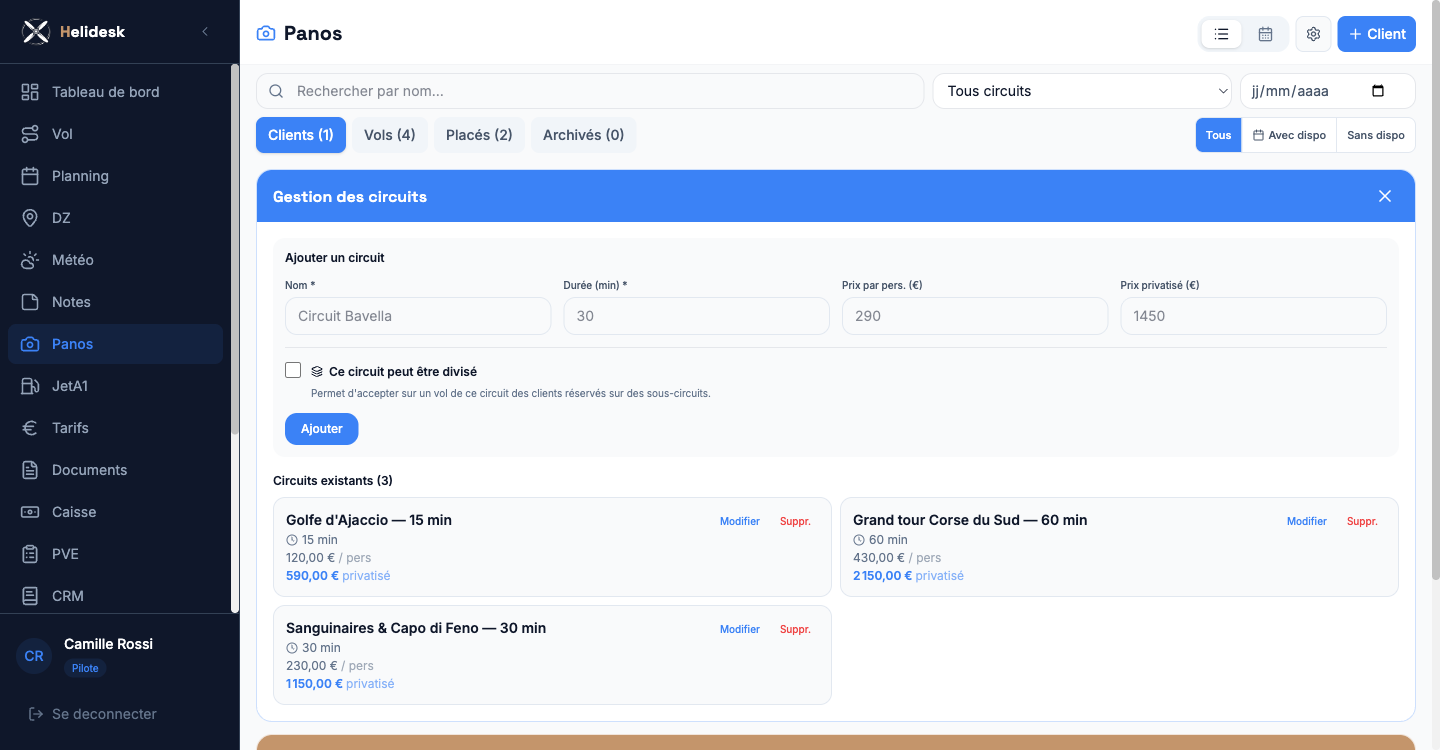The image size is (1440, 750).
Task: Open settings gear in header
Action: pyautogui.click(x=1313, y=34)
